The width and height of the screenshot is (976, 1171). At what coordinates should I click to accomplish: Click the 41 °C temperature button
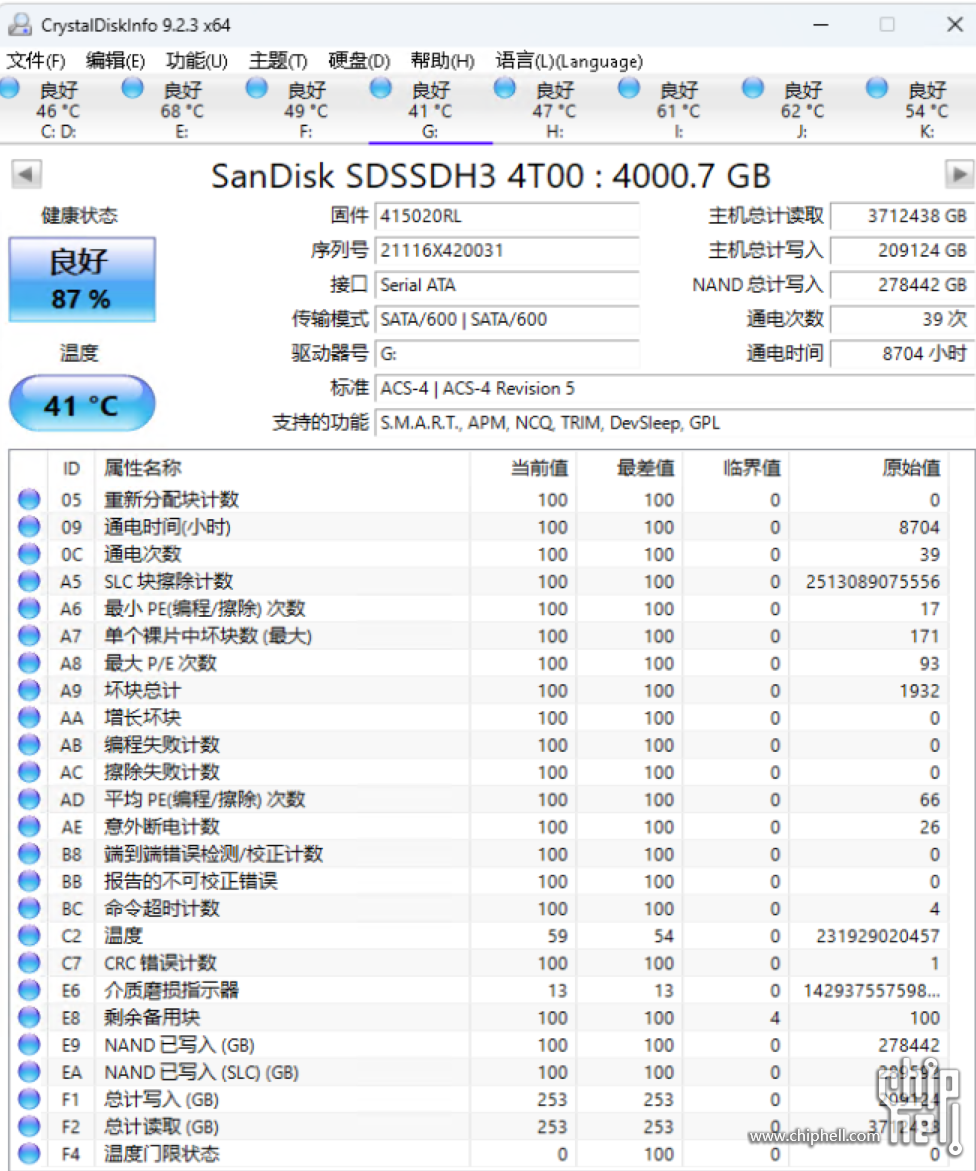pos(81,404)
